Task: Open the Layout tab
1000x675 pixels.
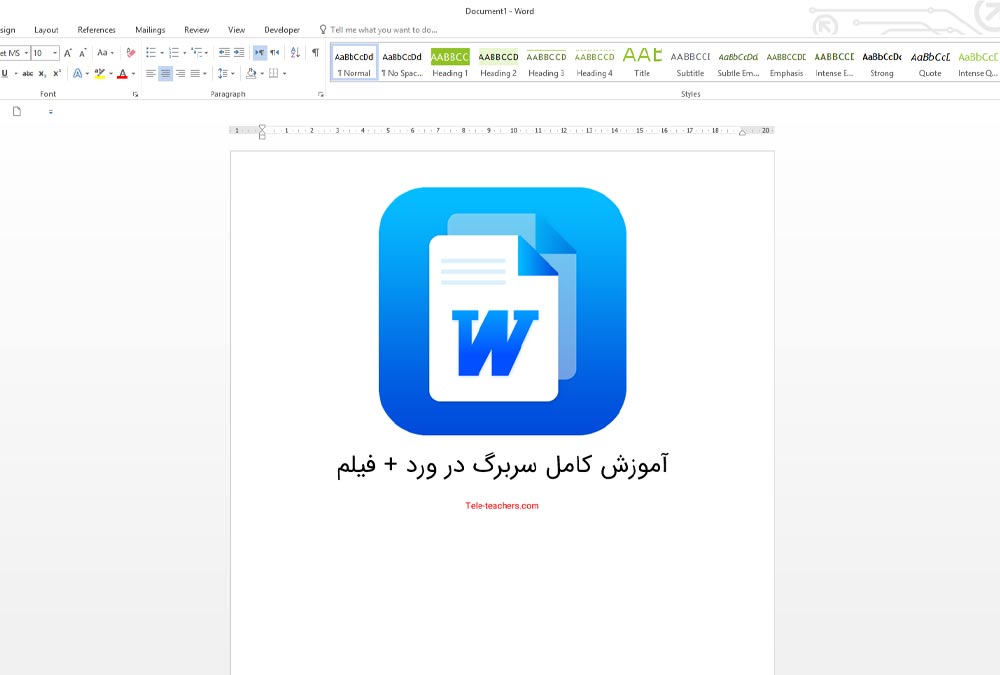Action: (x=46, y=30)
